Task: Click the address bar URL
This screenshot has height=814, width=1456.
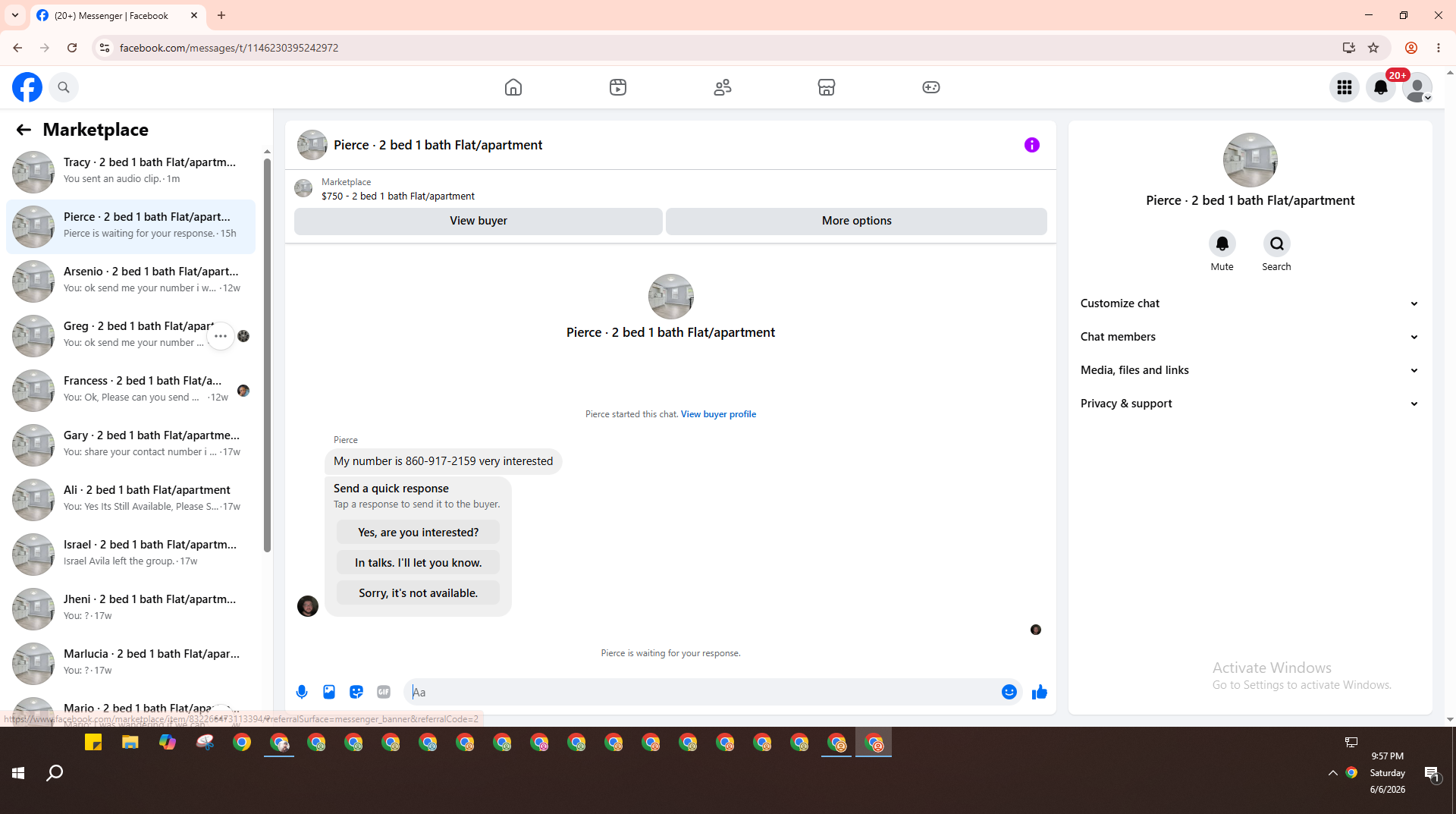Action: pyautogui.click(x=229, y=48)
